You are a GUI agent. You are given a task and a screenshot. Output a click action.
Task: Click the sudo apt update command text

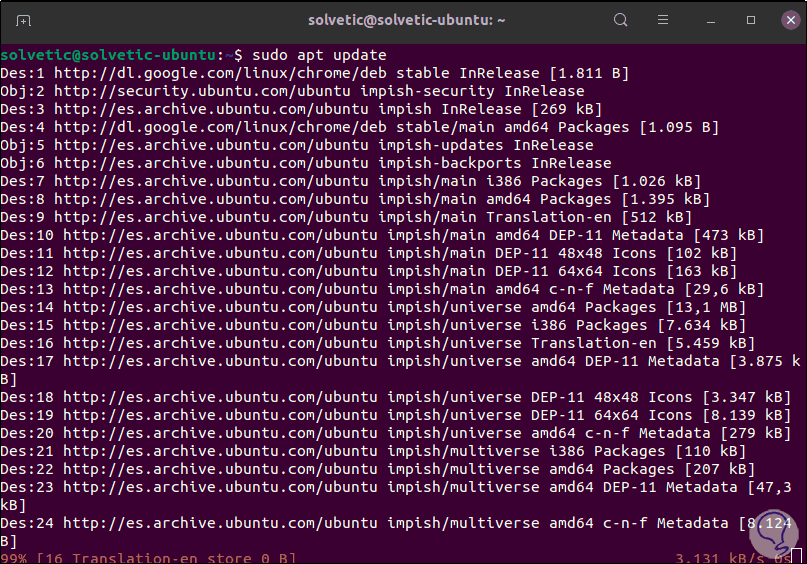pos(318,55)
